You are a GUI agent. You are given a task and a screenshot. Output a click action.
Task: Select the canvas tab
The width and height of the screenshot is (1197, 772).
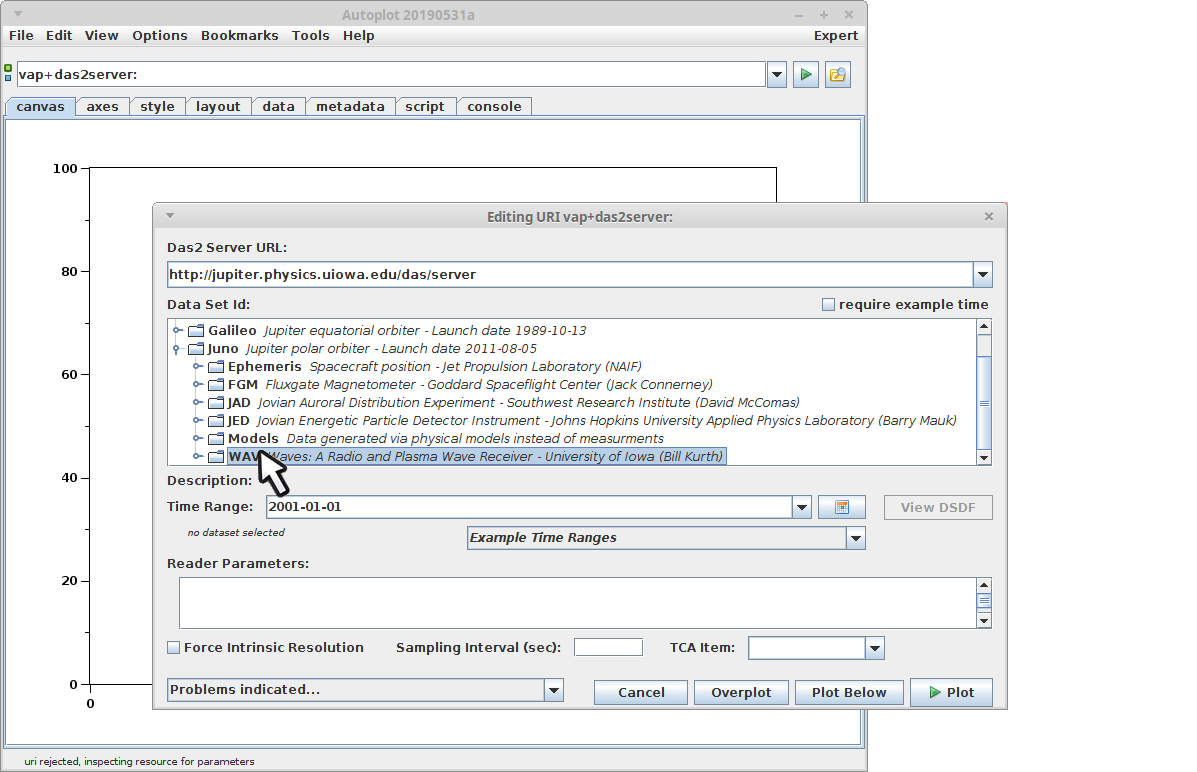40,107
